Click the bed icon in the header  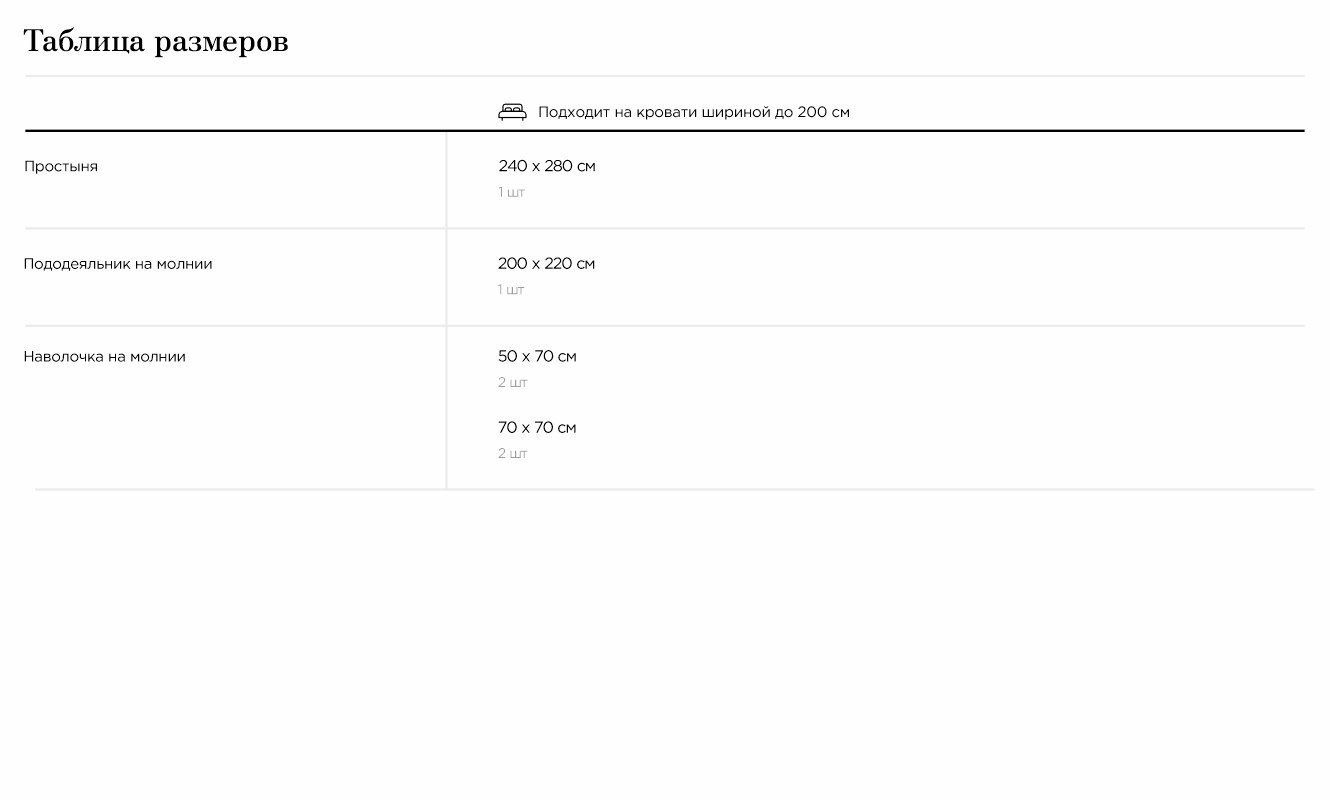click(x=512, y=112)
